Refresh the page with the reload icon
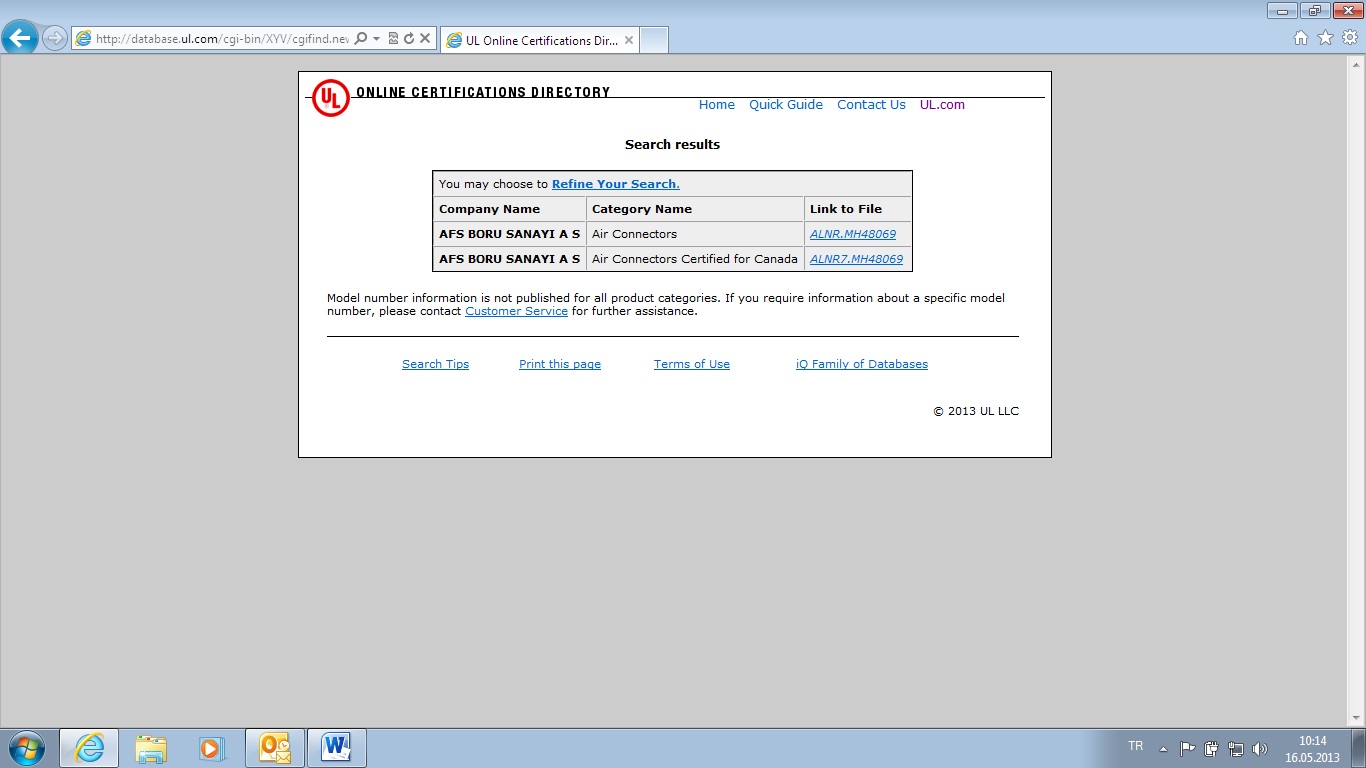Screen dimensions: 1366x768 (409, 39)
